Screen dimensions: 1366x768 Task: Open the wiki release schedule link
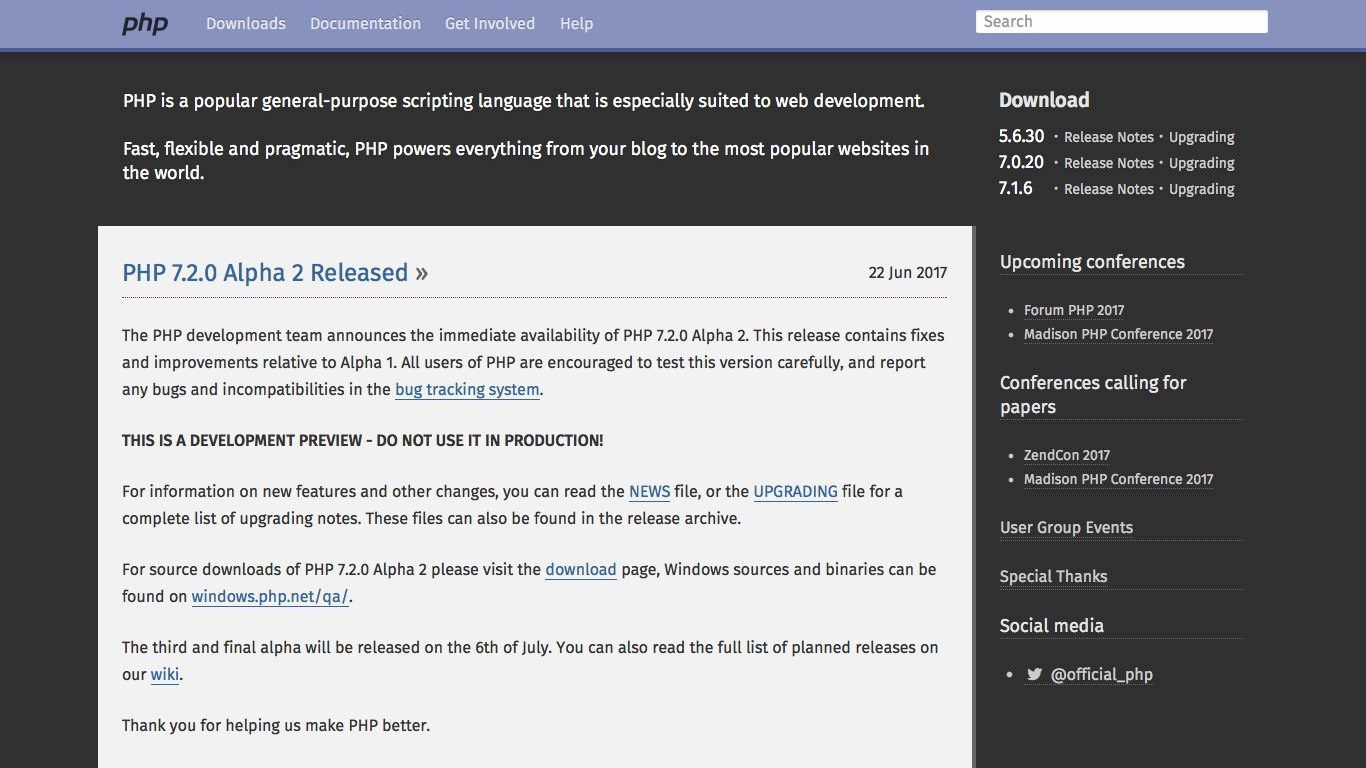164,674
